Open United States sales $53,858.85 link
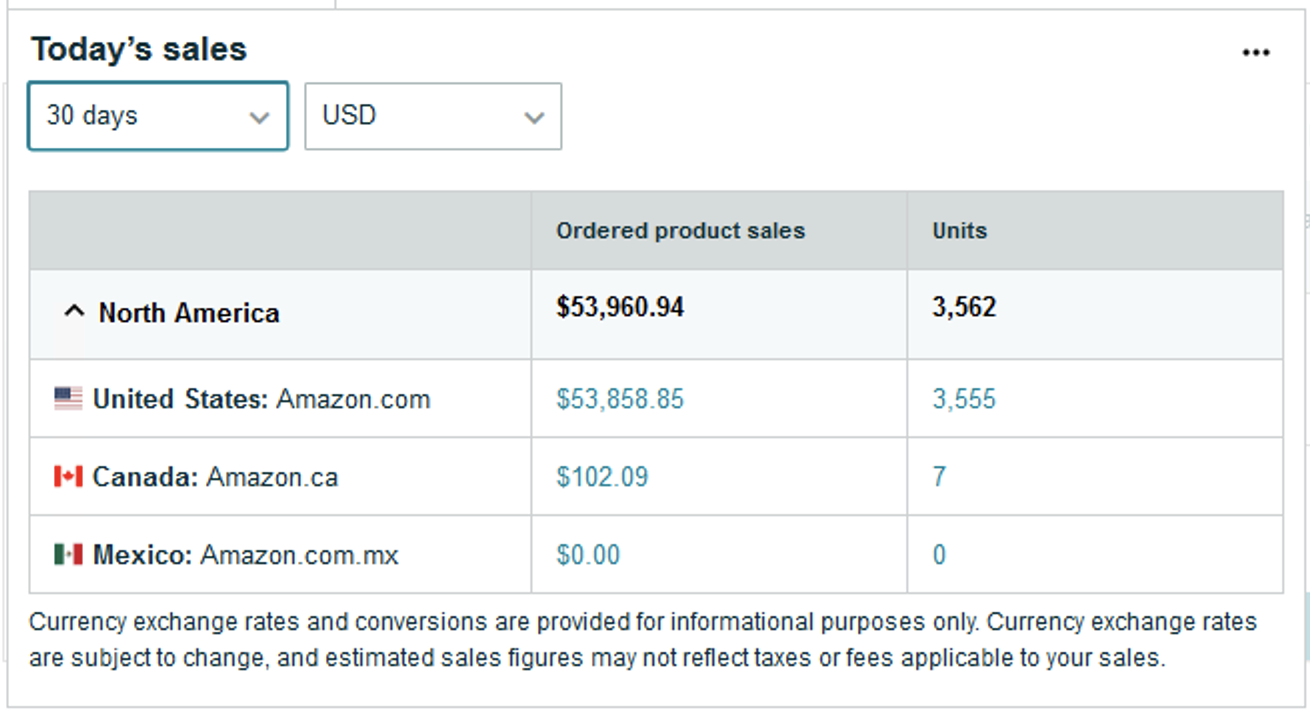 (x=620, y=400)
